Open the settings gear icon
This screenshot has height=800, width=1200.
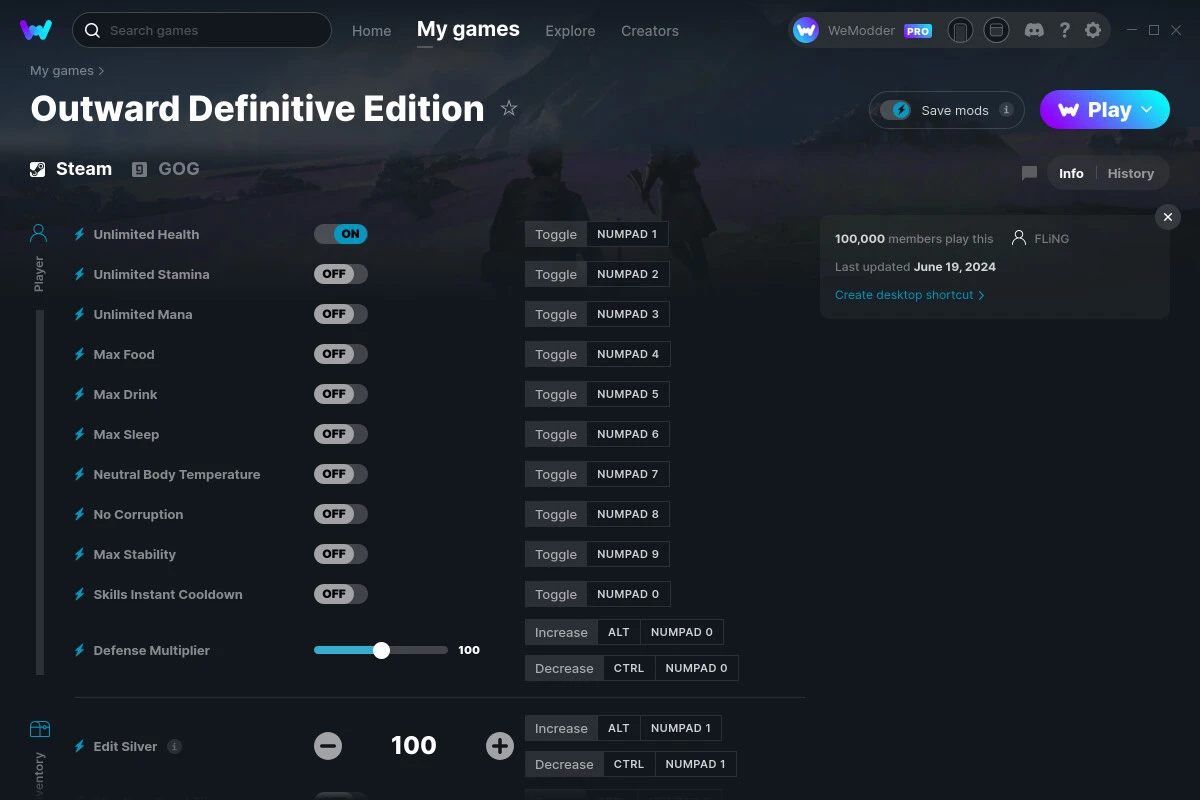[x=1093, y=30]
